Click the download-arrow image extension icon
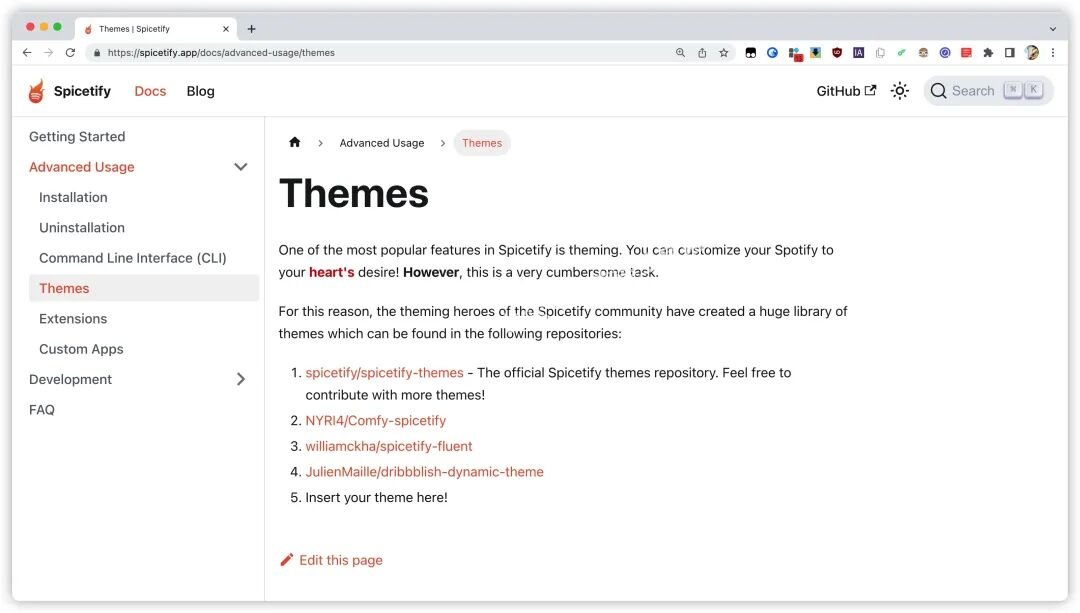Viewport: 1080px width, 613px height. tap(816, 52)
